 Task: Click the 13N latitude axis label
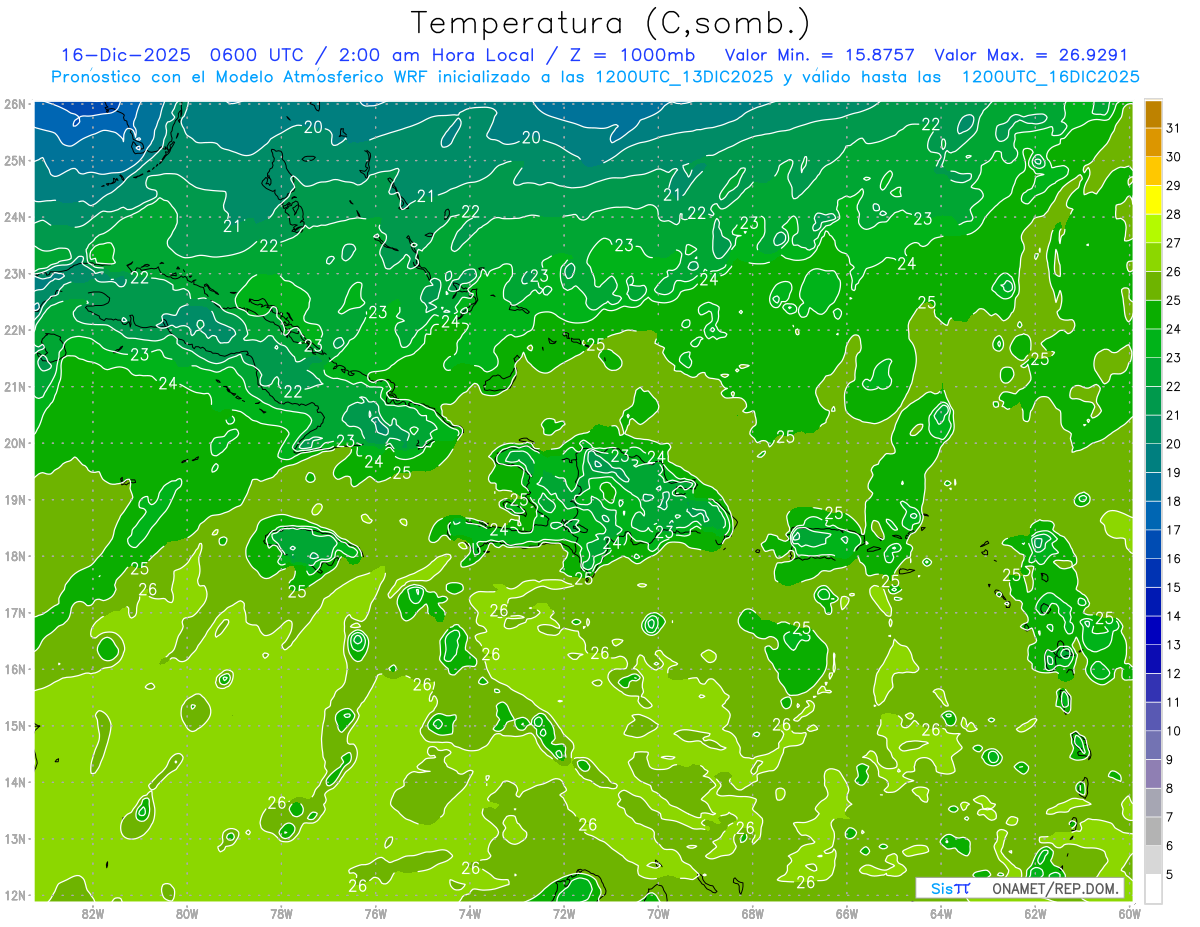click(15, 838)
